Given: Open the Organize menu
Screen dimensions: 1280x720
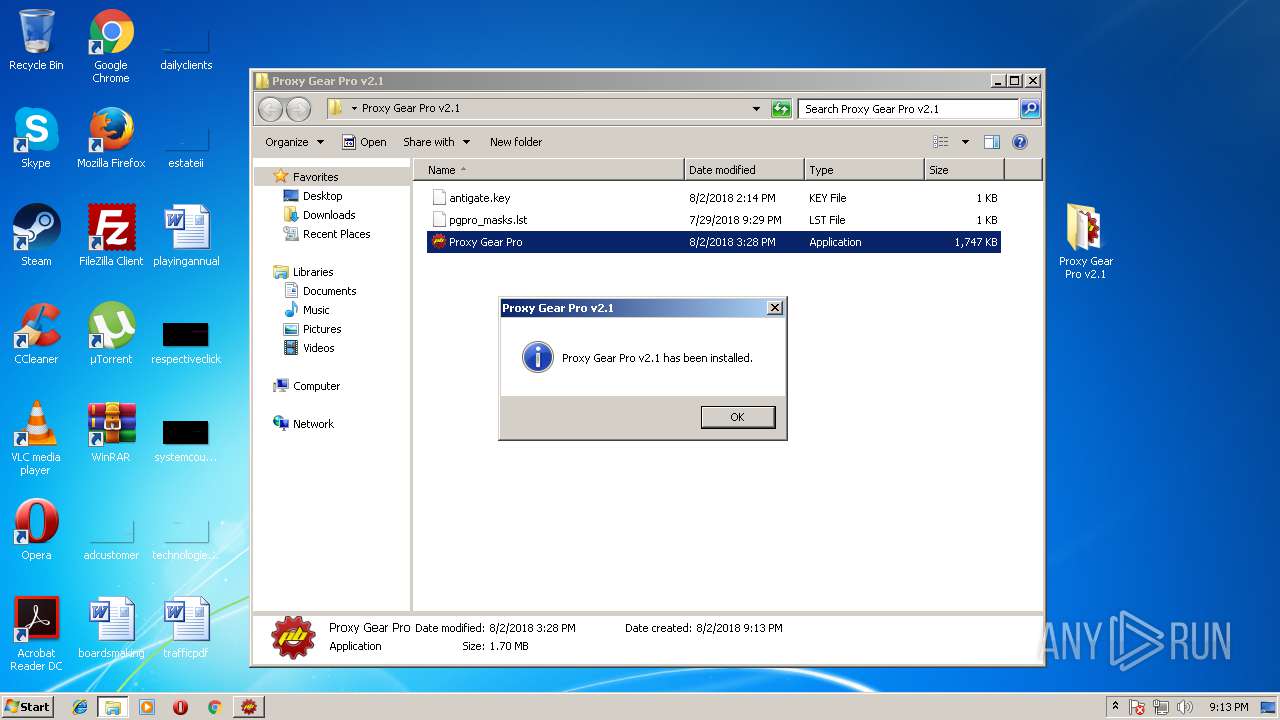Looking at the screenshot, I should pyautogui.click(x=294, y=142).
